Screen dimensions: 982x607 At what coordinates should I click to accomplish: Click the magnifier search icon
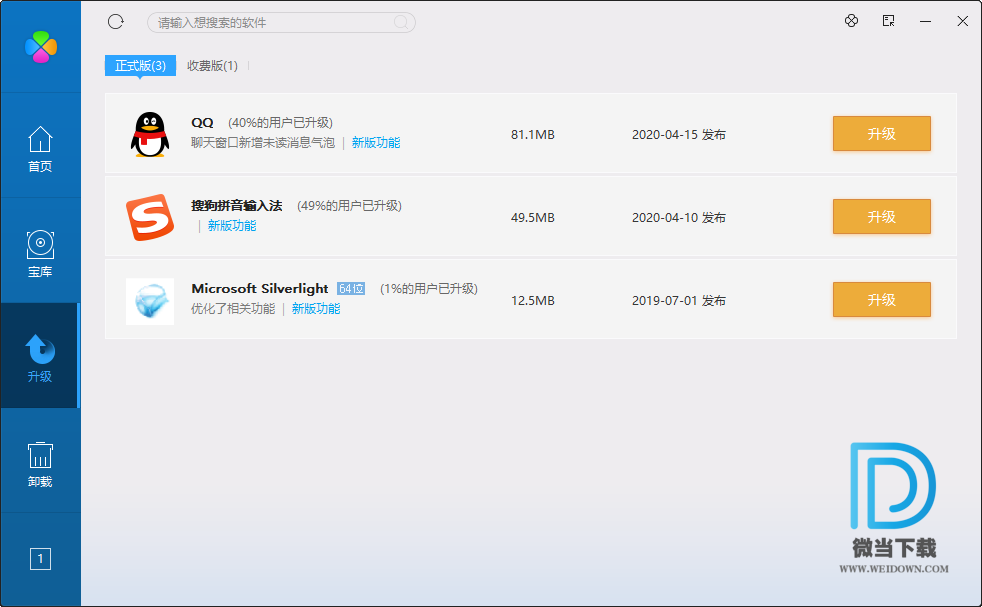(x=401, y=23)
